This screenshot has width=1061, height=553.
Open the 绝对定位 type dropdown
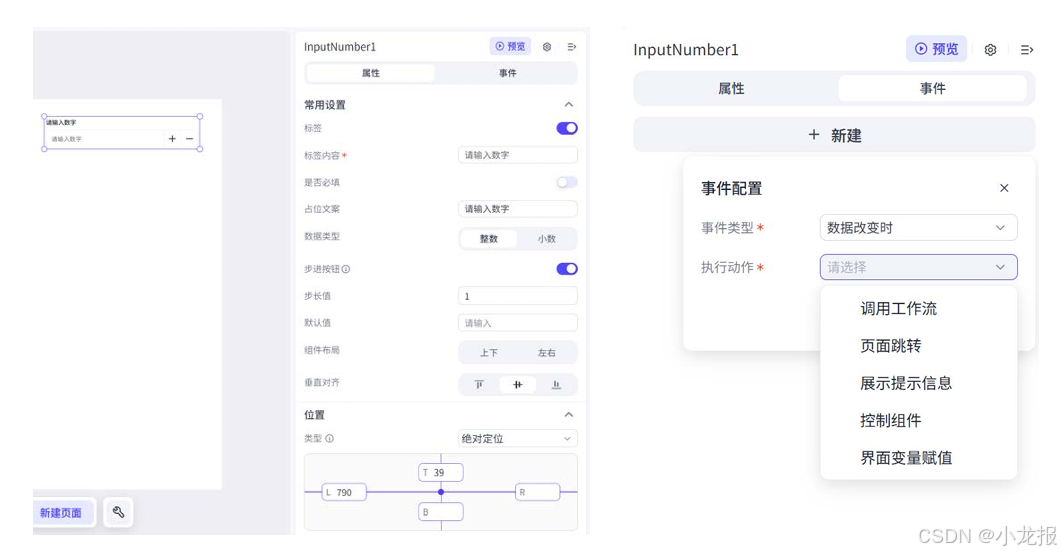(518, 439)
